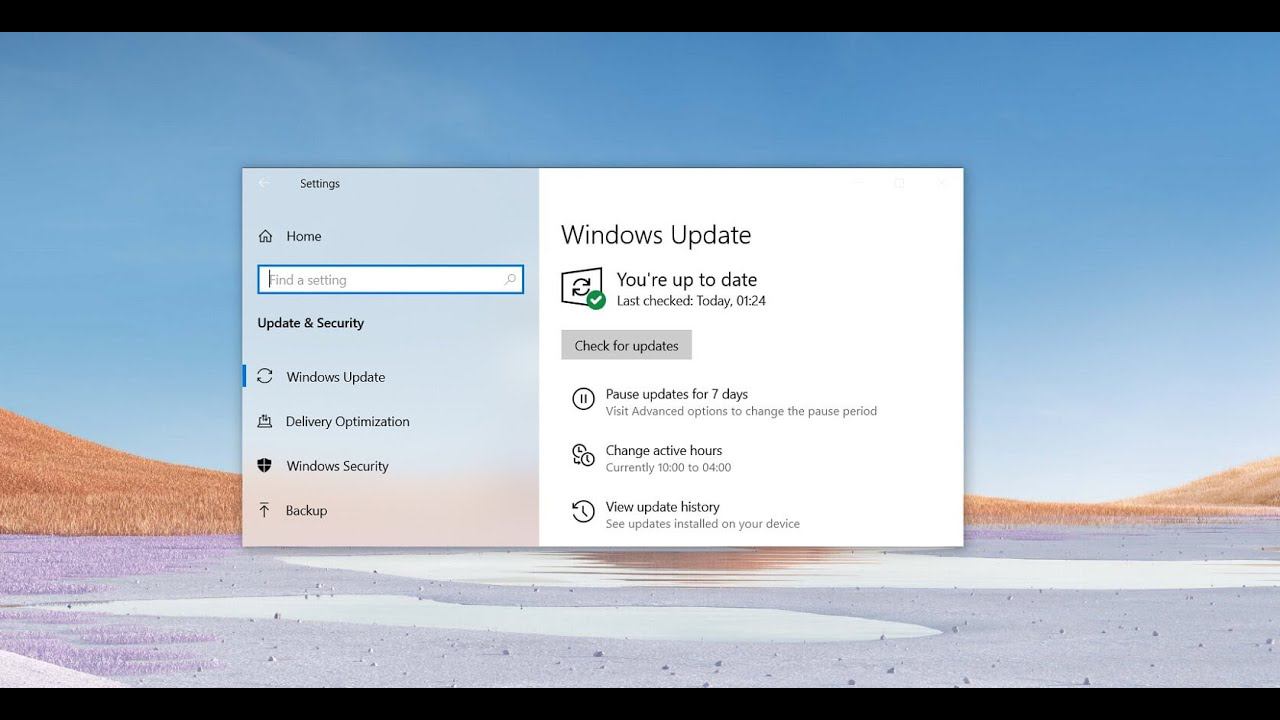Open Change active hours
The height and width of the screenshot is (720, 1280).
point(652,458)
